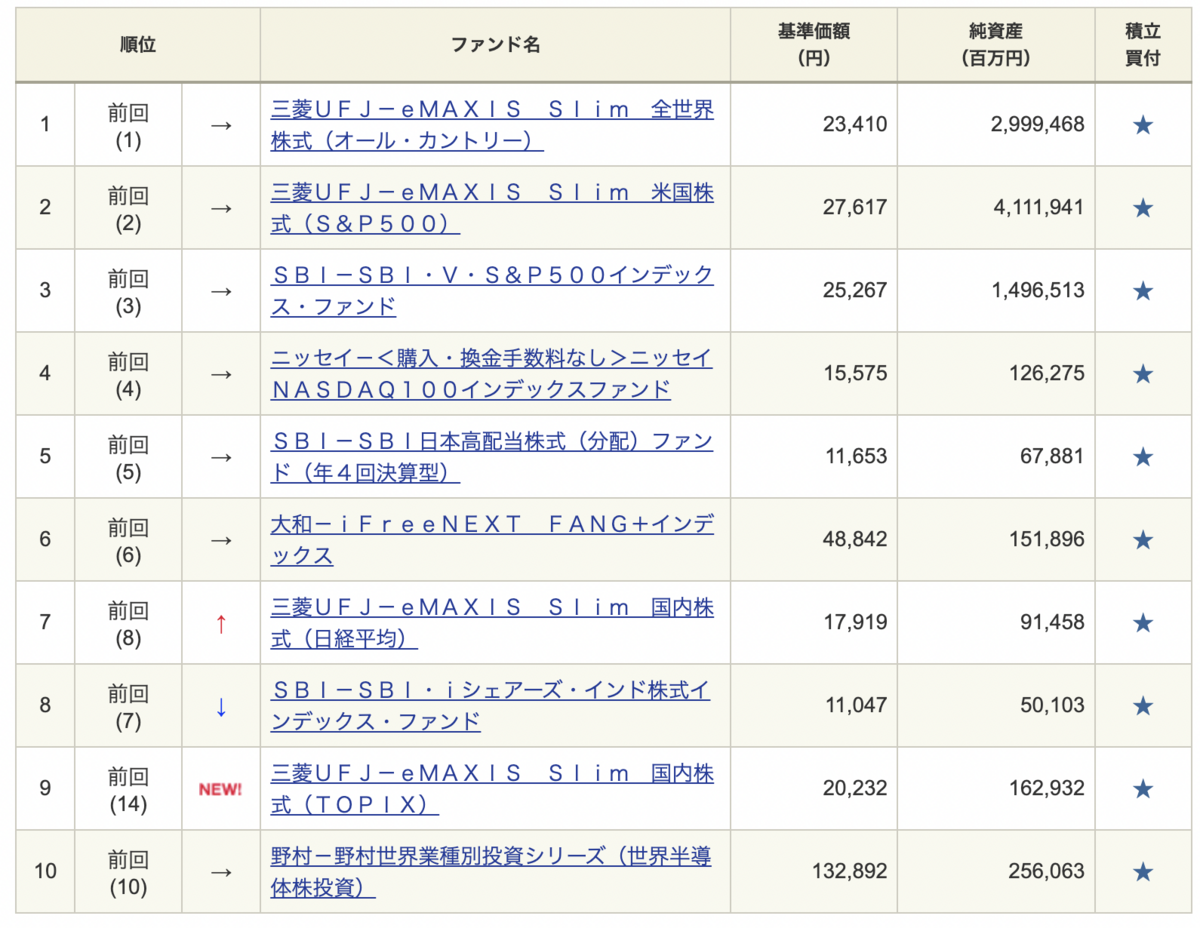Image resolution: width=1200 pixels, height=928 pixels.
Task: Click the net assets value 256,063
Action: (1048, 872)
